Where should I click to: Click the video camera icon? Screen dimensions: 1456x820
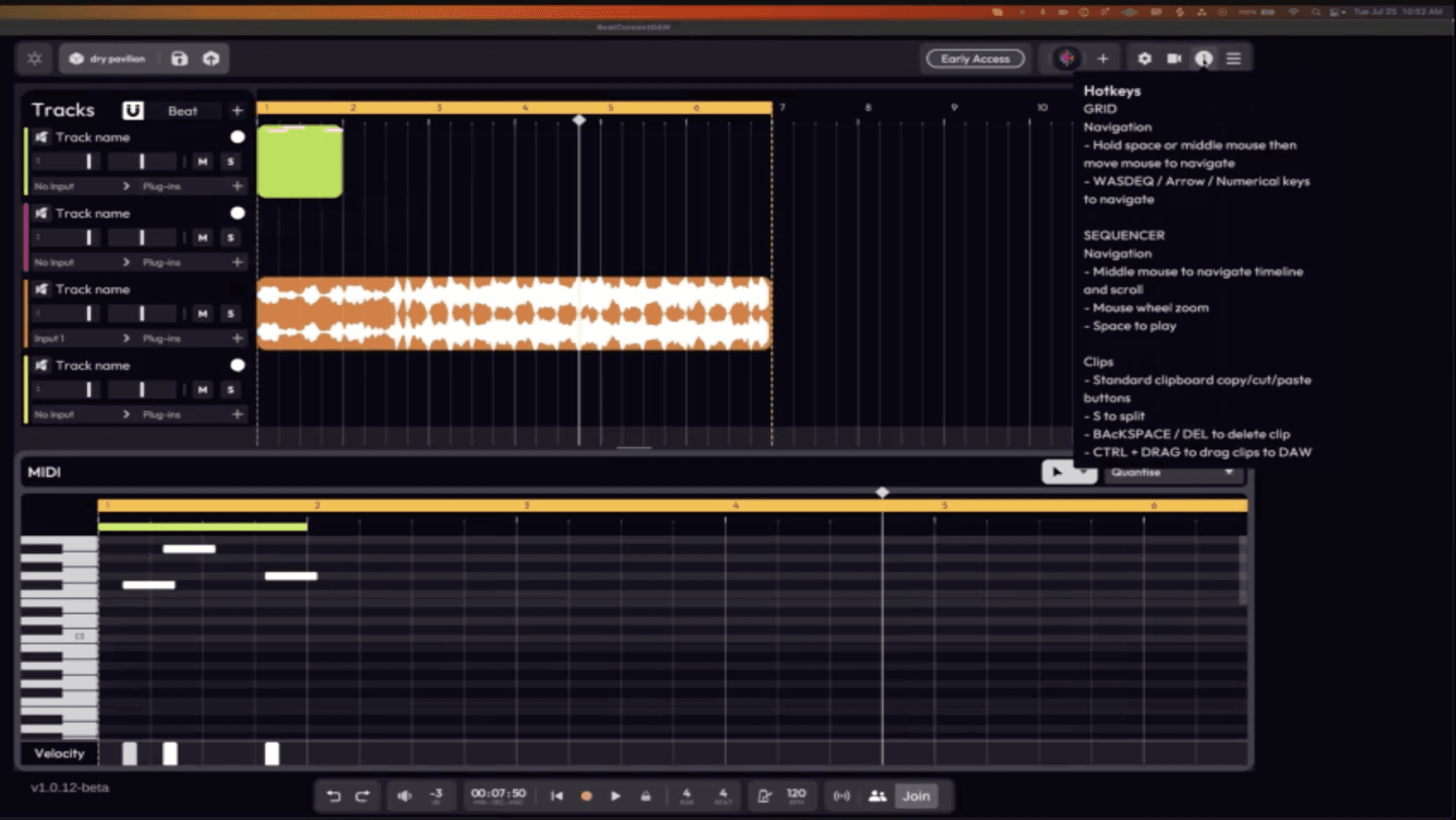point(1174,59)
